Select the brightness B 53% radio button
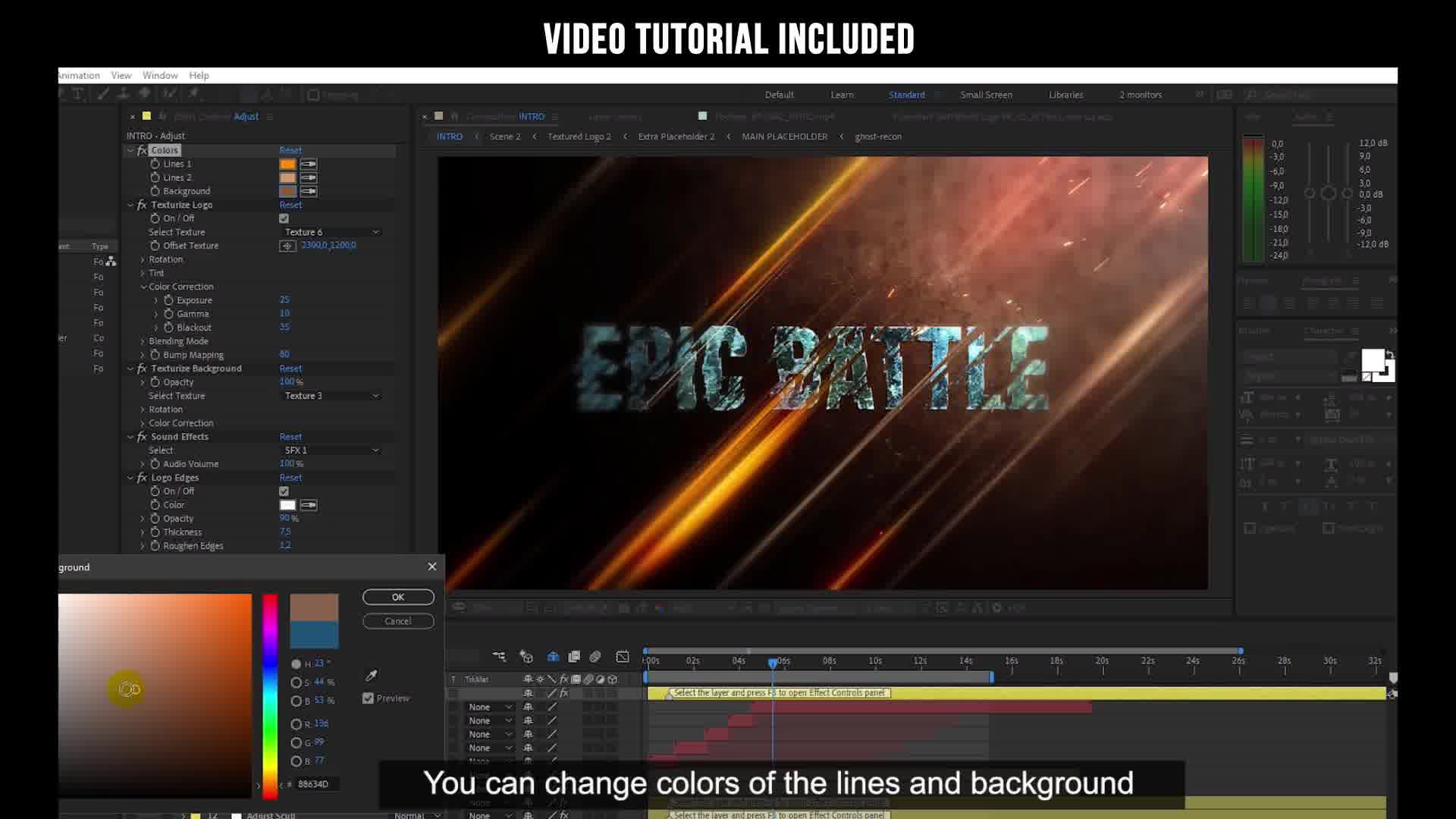 point(297,701)
